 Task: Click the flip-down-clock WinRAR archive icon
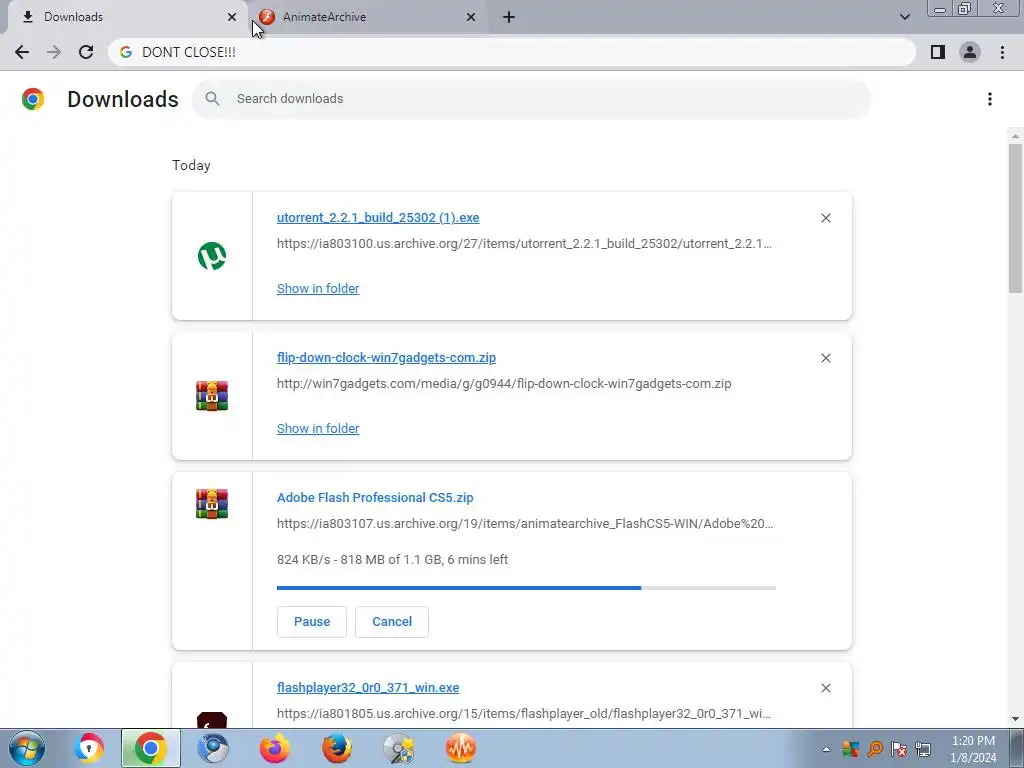(212, 396)
